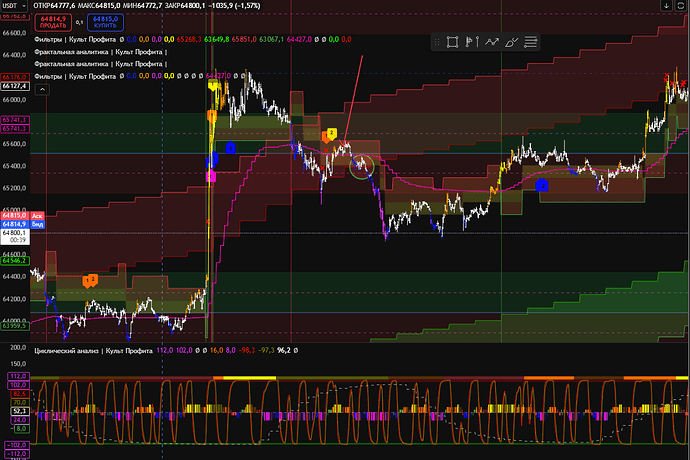Image resolution: width=690 pixels, height=460 pixels.
Task: Grab the drag handle on floating drawing toolbar
Action: coord(437,42)
